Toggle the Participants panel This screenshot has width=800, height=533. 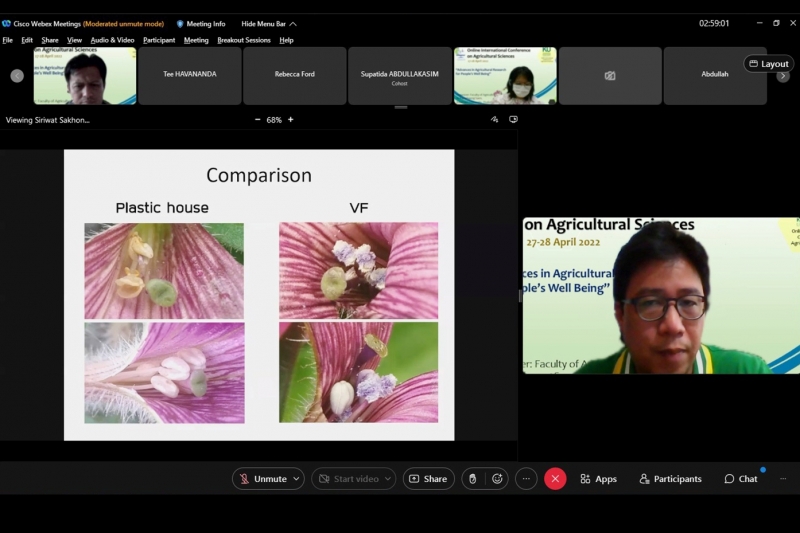coord(670,479)
